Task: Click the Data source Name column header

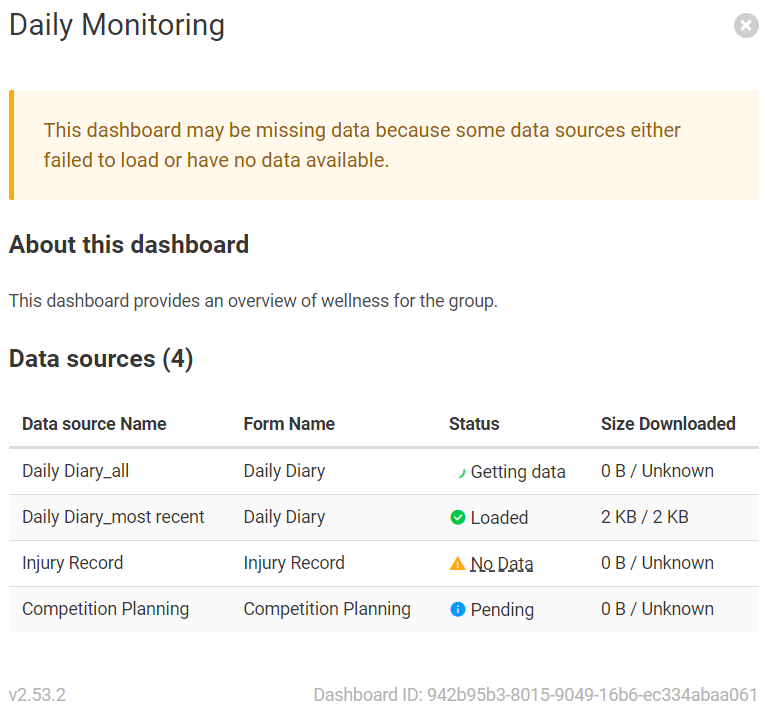Action: click(94, 424)
